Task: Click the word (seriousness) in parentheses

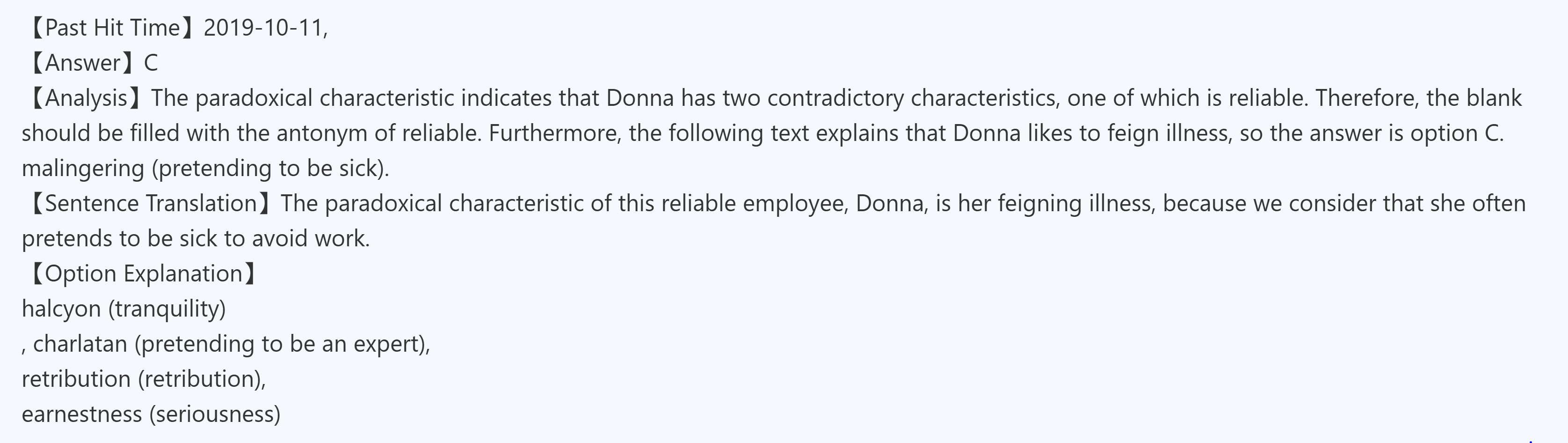Action: (215, 415)
